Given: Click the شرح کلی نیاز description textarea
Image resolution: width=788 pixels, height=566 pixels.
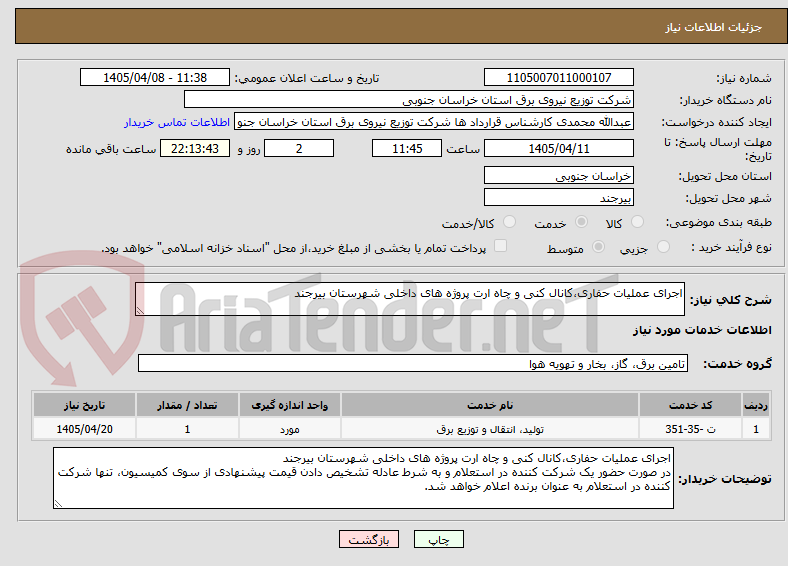Looking at the screenshot, I should click(x=410, y=299).
